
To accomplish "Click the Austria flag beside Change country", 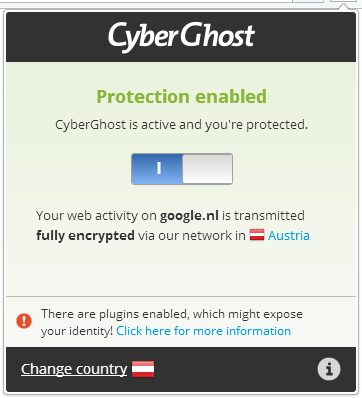I will [x=143, y=369].
